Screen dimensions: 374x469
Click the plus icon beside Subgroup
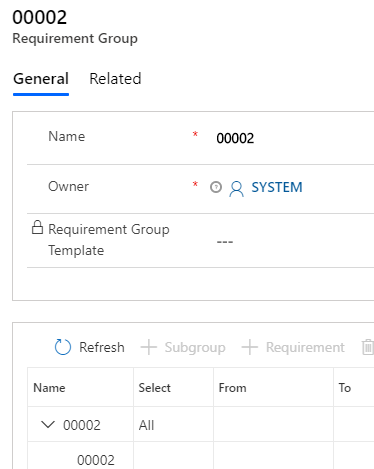[x=149, y=347]
